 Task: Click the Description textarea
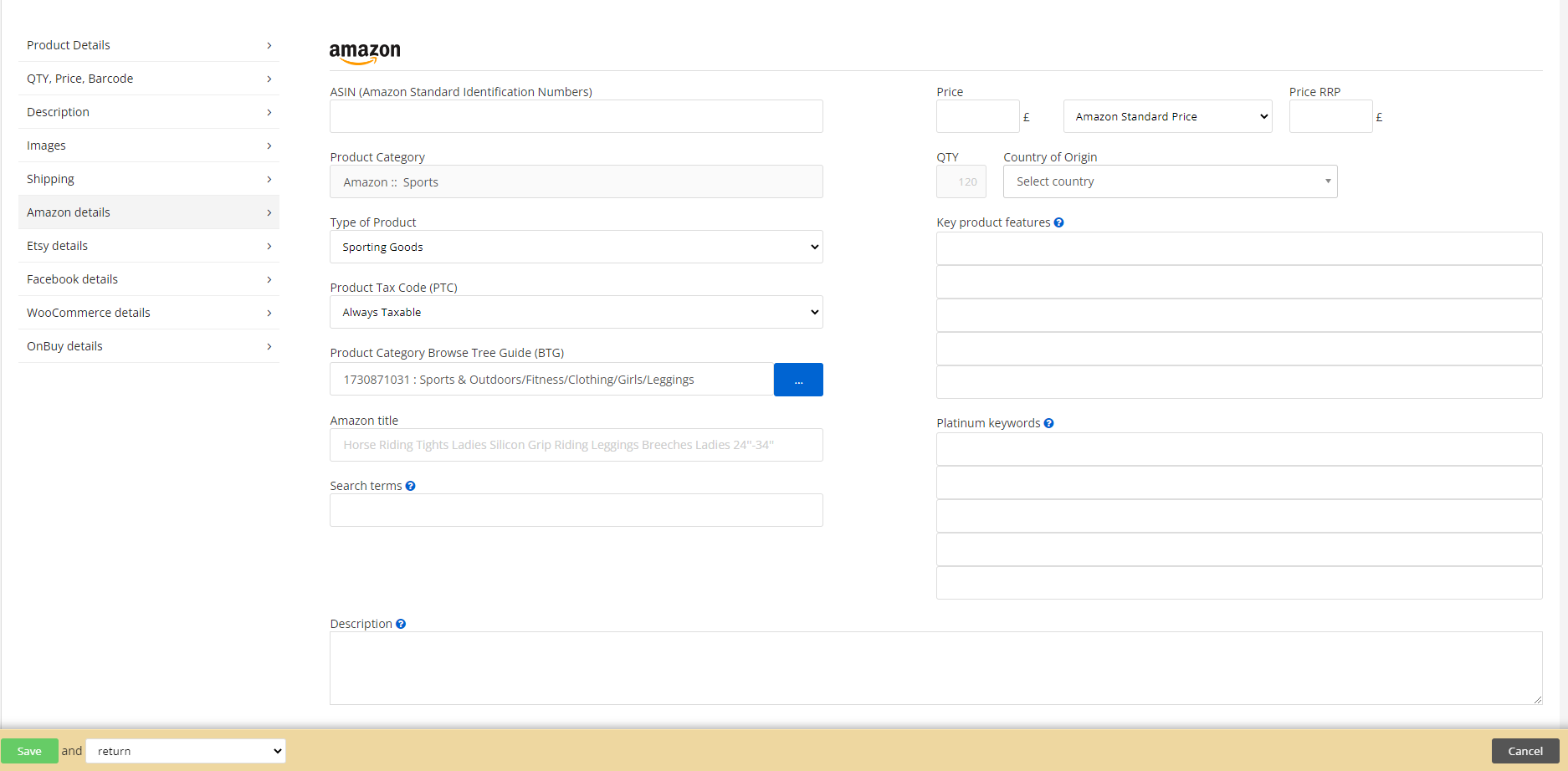click(x=936, y=668)
